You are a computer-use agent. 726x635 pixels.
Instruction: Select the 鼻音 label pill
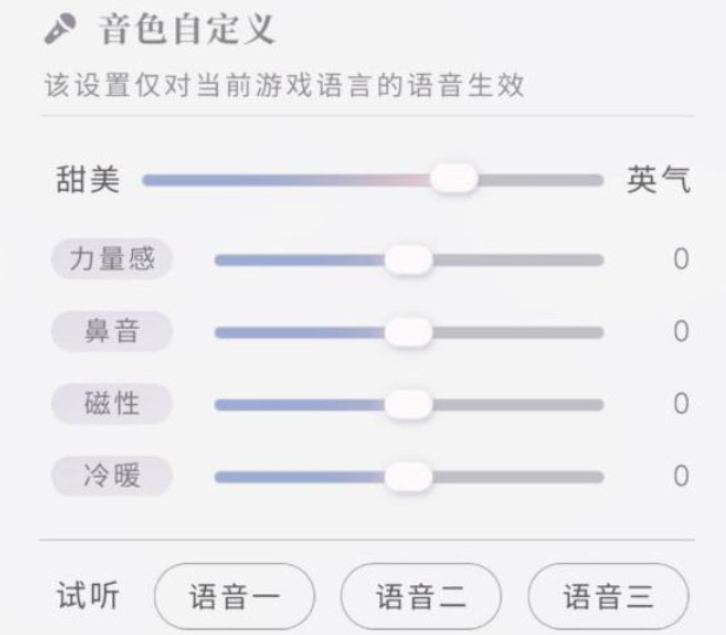112,332
